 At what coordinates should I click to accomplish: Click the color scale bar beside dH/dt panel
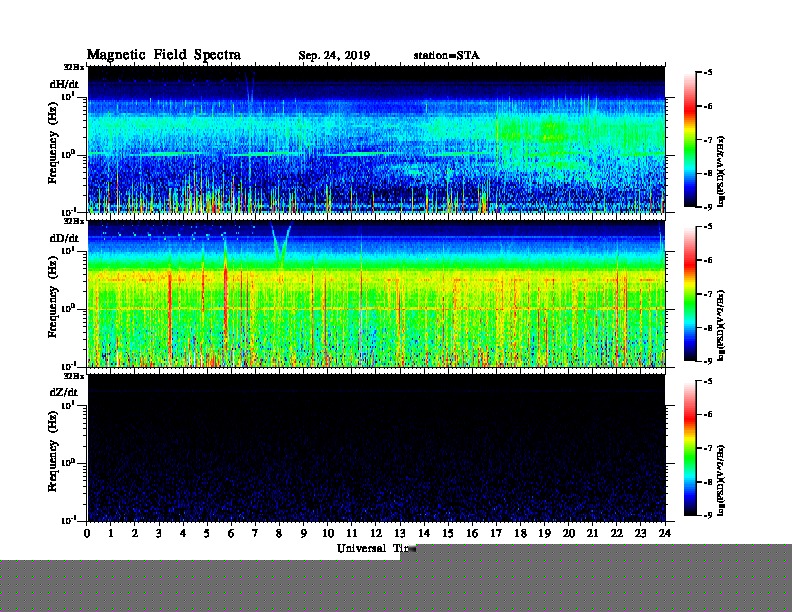tap(690, 139)
